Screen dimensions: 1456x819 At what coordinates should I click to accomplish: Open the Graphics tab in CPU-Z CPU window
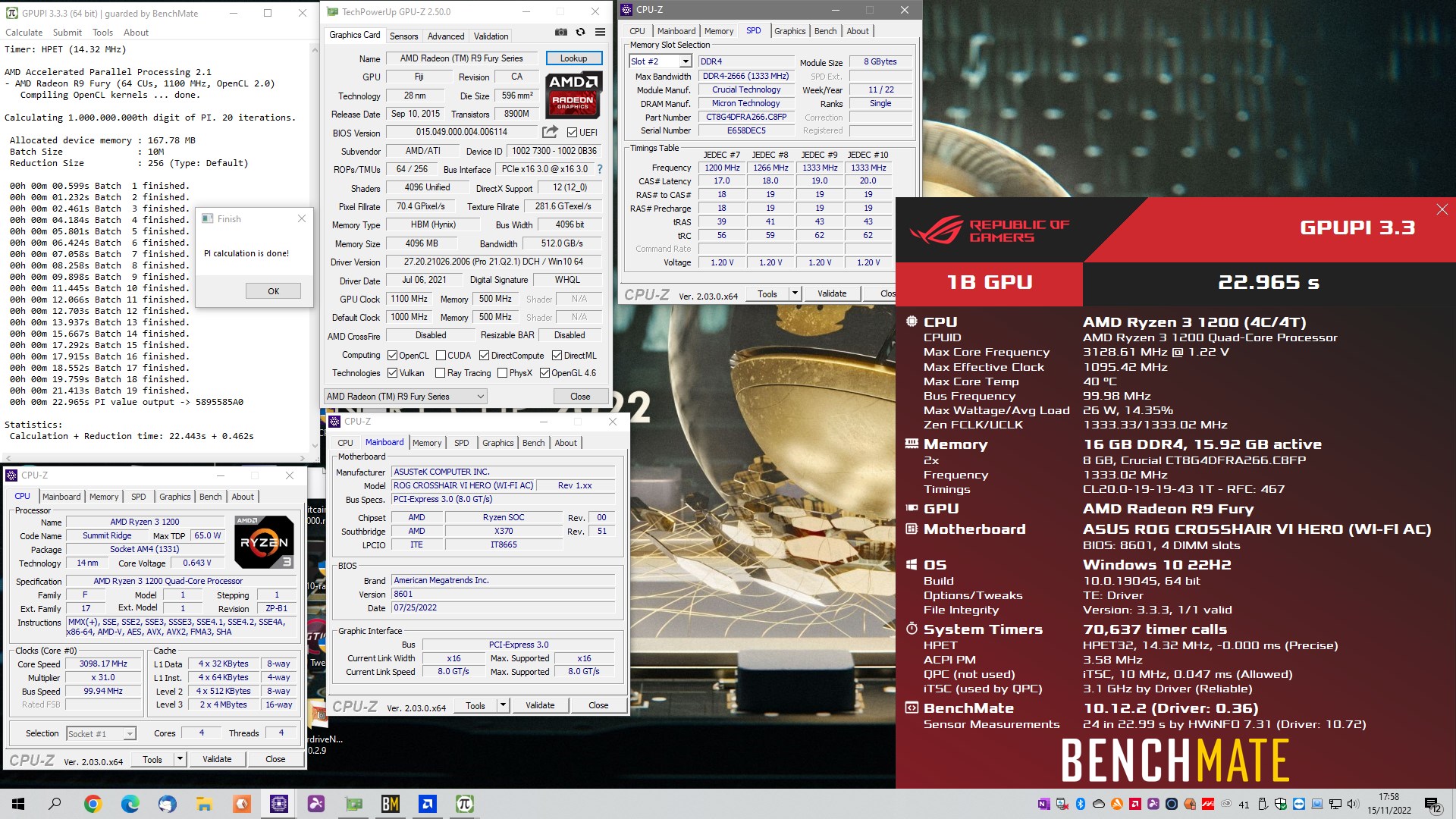click(175, 497)
